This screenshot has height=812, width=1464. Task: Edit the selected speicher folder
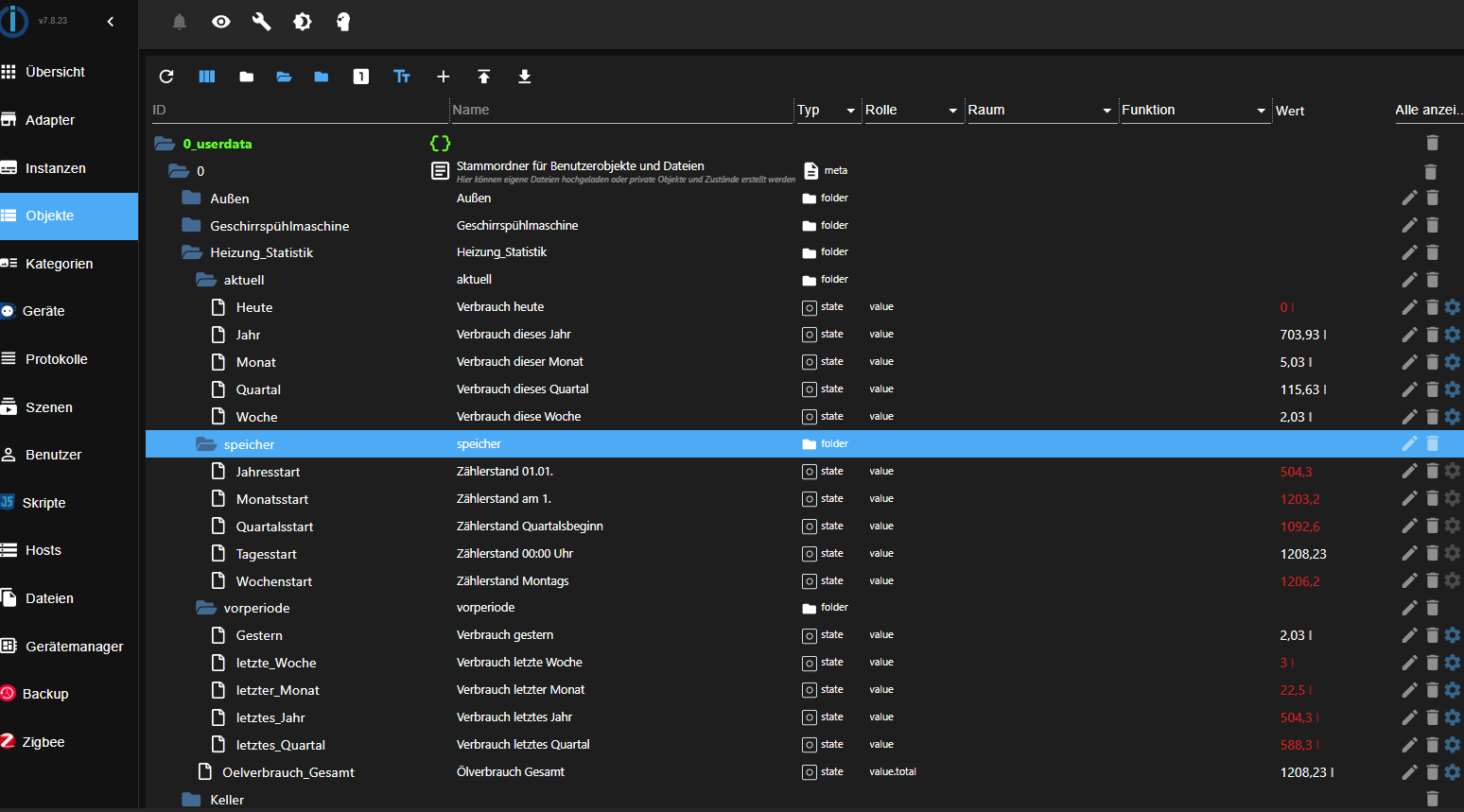click(x=1409, y=443)
